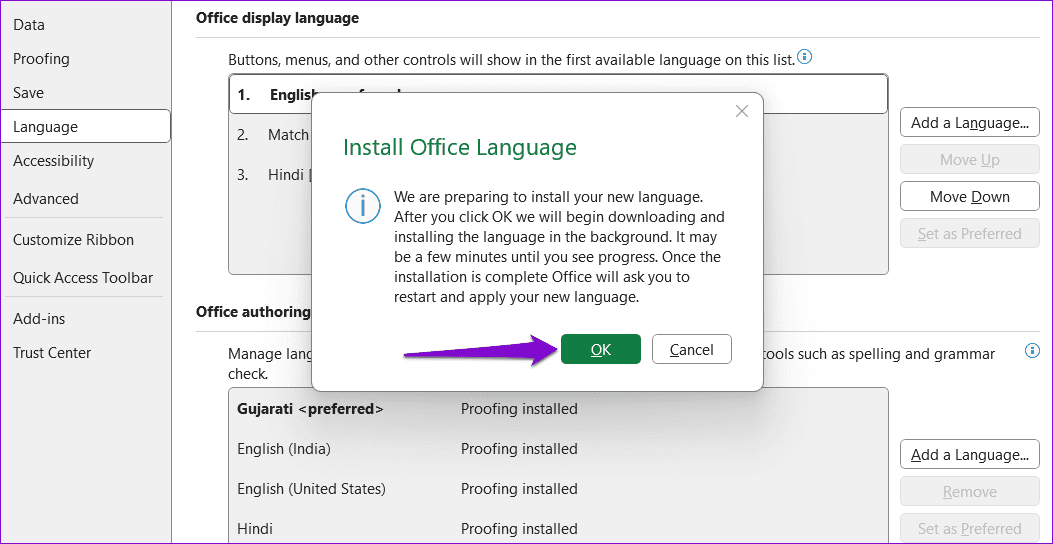The height and width of the screenshot is (544, 1053).
Task: Open the Advanced options category
Action: pyautogui.click(x=46, y=199)
